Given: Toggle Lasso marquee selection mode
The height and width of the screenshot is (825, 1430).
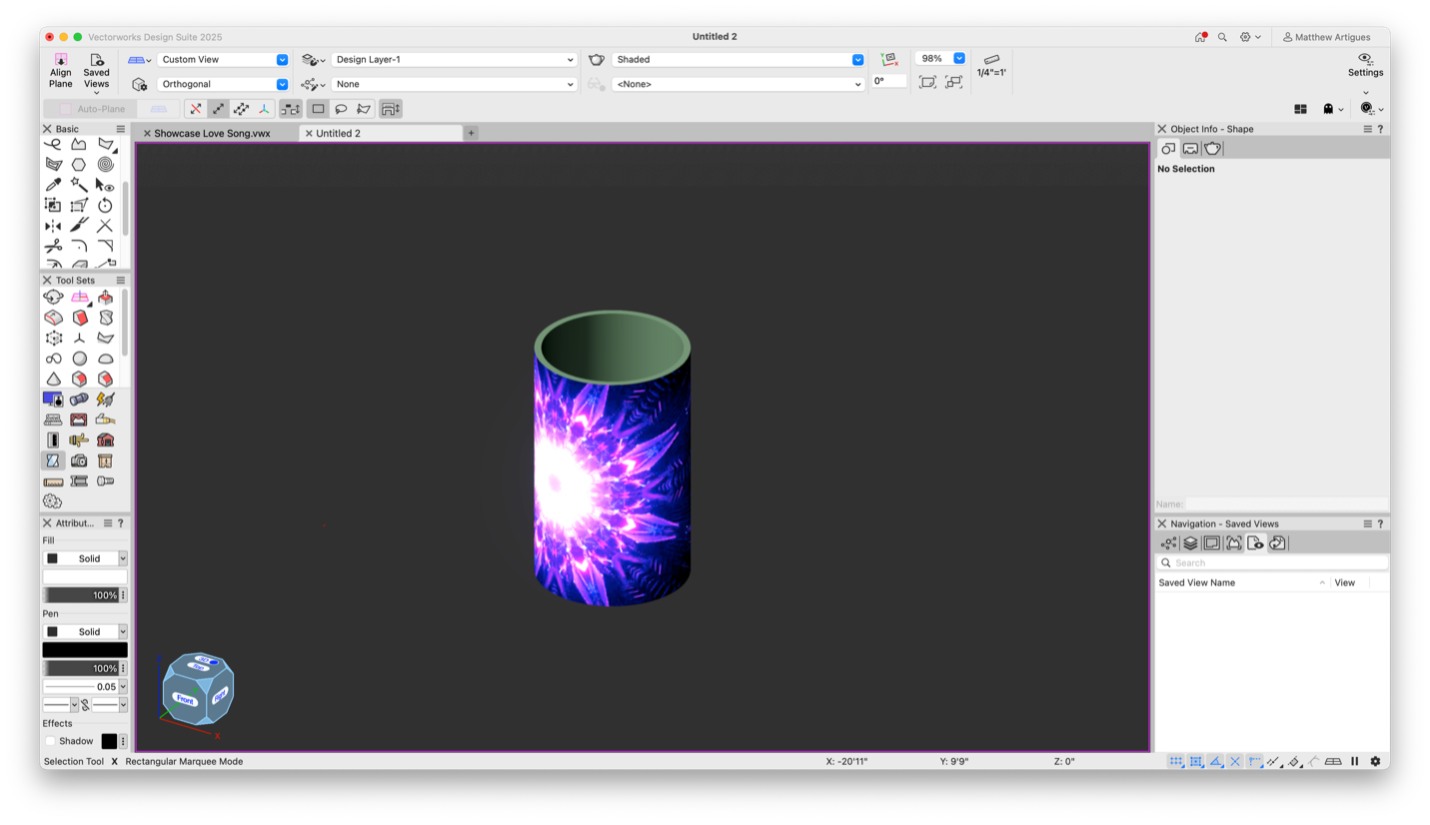Looking at the screenshot, I should point(341,109).
